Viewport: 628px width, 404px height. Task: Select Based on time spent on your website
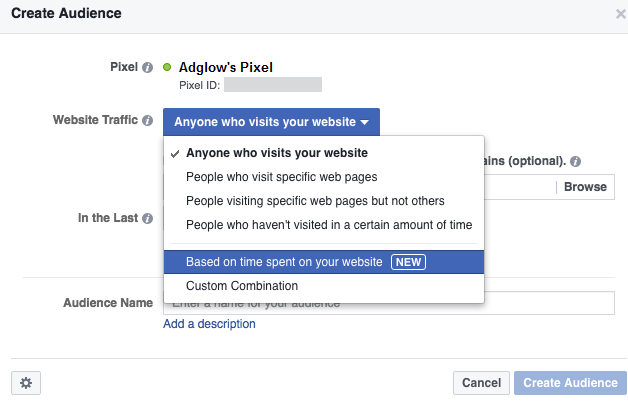[324, 262]
